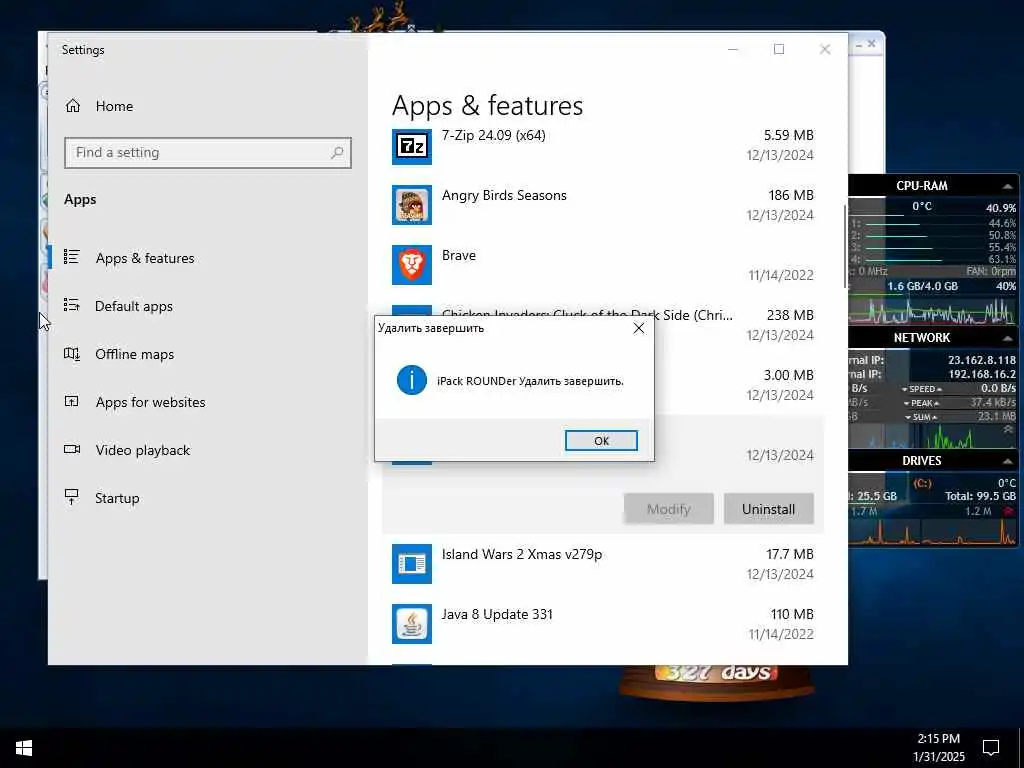Open the notification action center
The width and height of the screenshot is (1024, 768).
pyautogui.click(x=991, y=748)
